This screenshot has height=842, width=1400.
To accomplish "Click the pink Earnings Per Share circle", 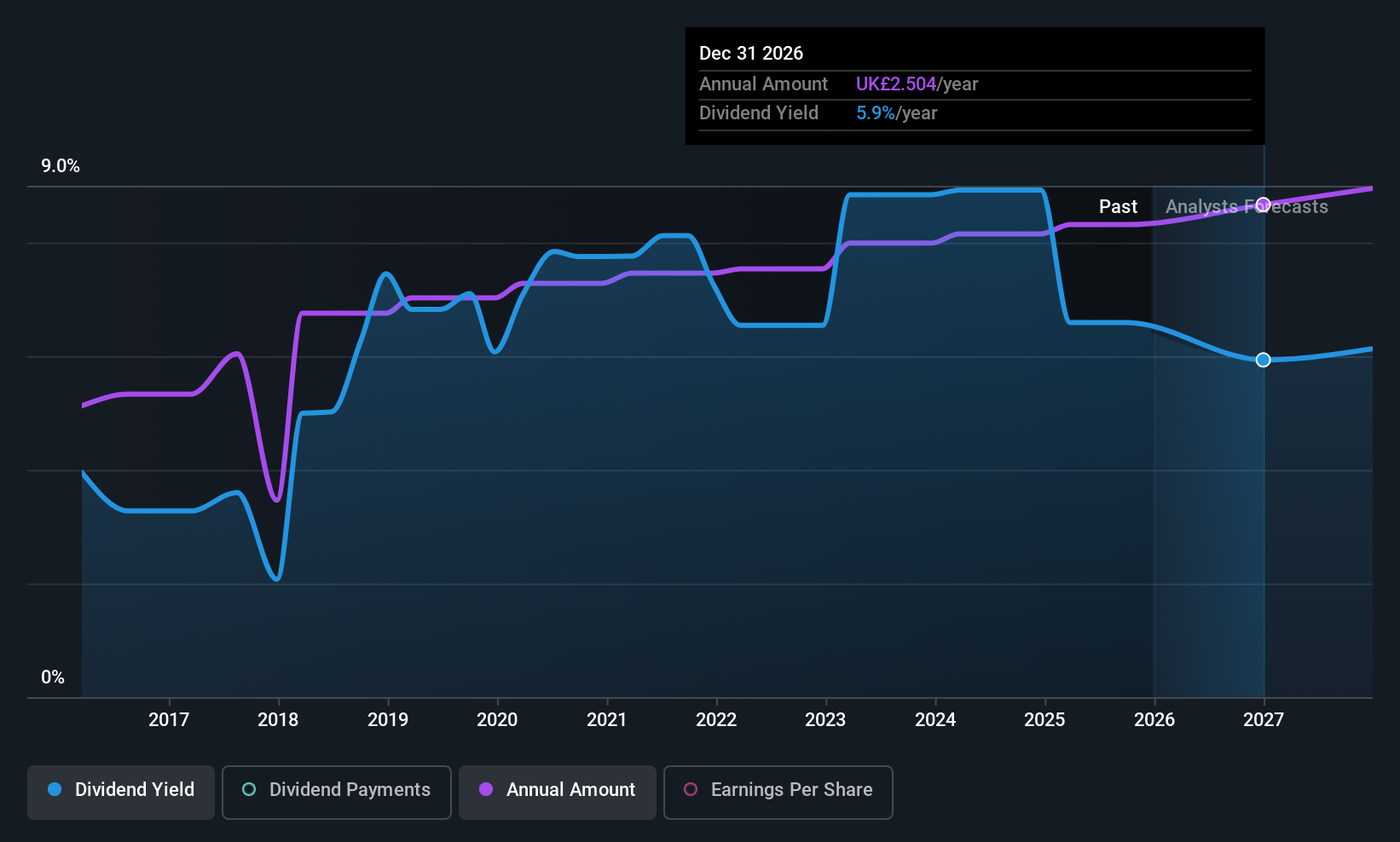I will coord(691,789).
